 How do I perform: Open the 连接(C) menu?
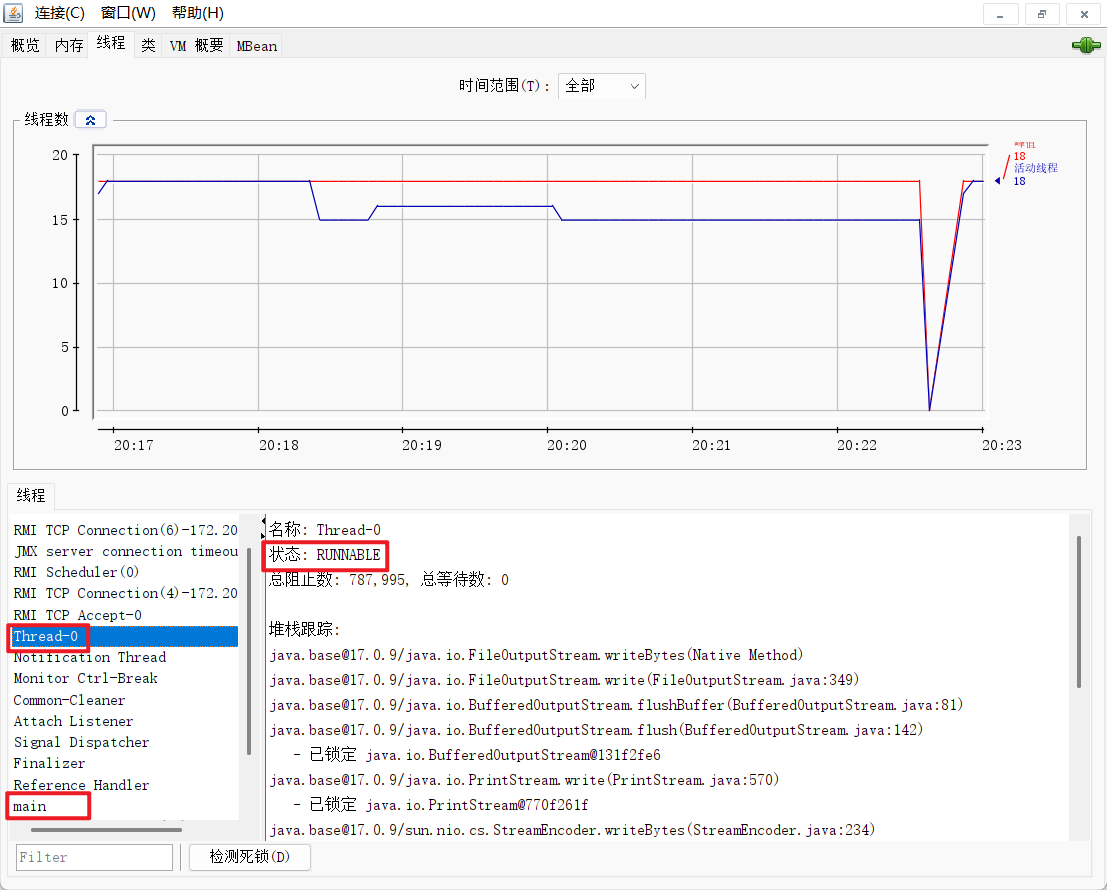(59, 13)
